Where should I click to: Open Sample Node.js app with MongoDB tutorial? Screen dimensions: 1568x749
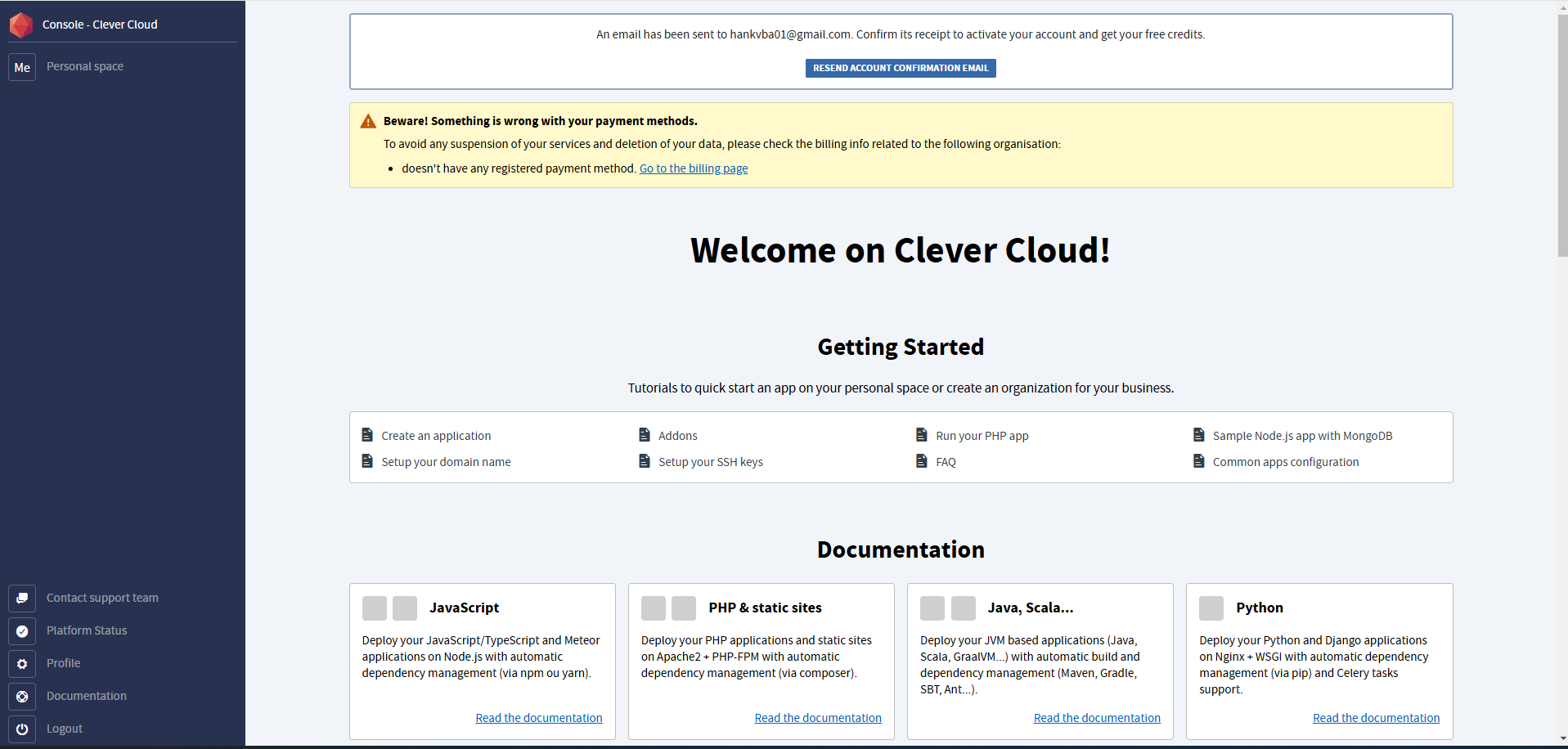pos(1302,436)
